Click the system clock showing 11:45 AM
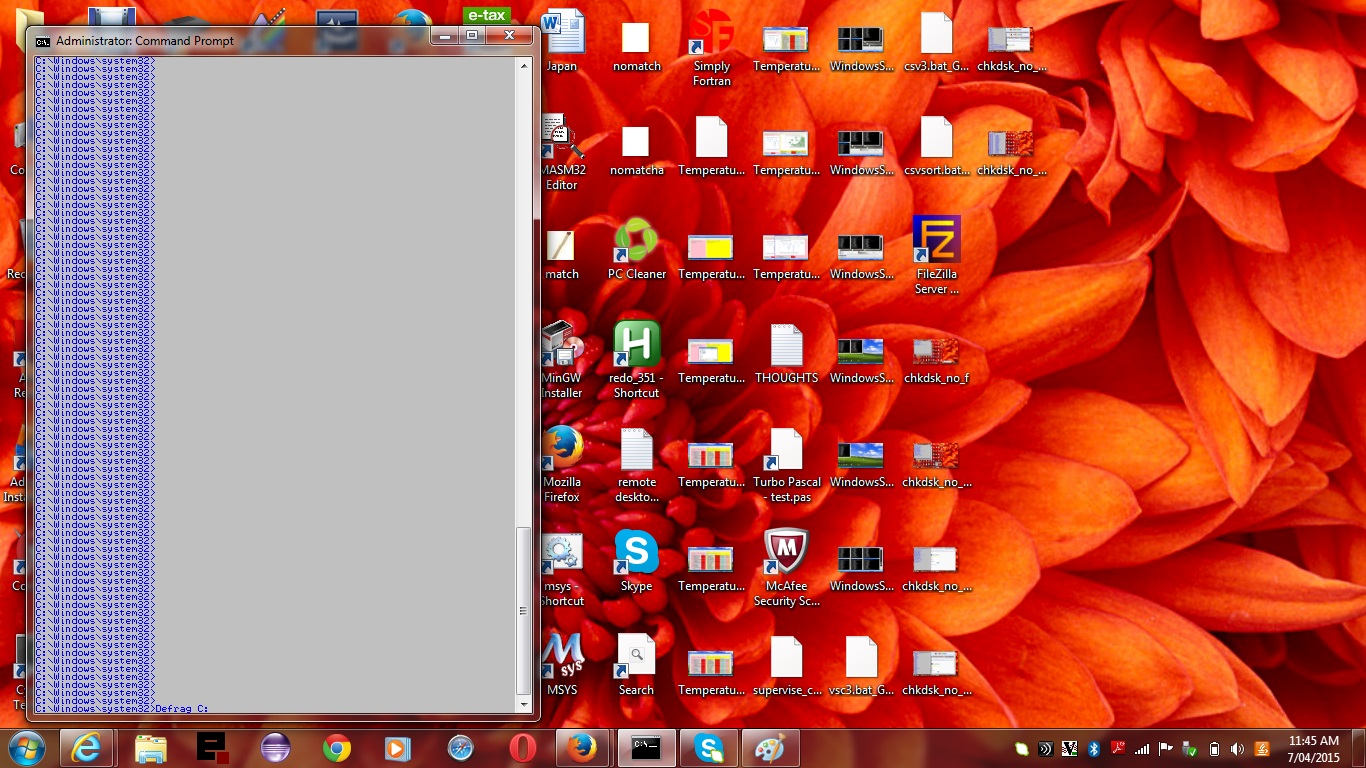This screenshot has width=1366, height=768. [1314, 748]
